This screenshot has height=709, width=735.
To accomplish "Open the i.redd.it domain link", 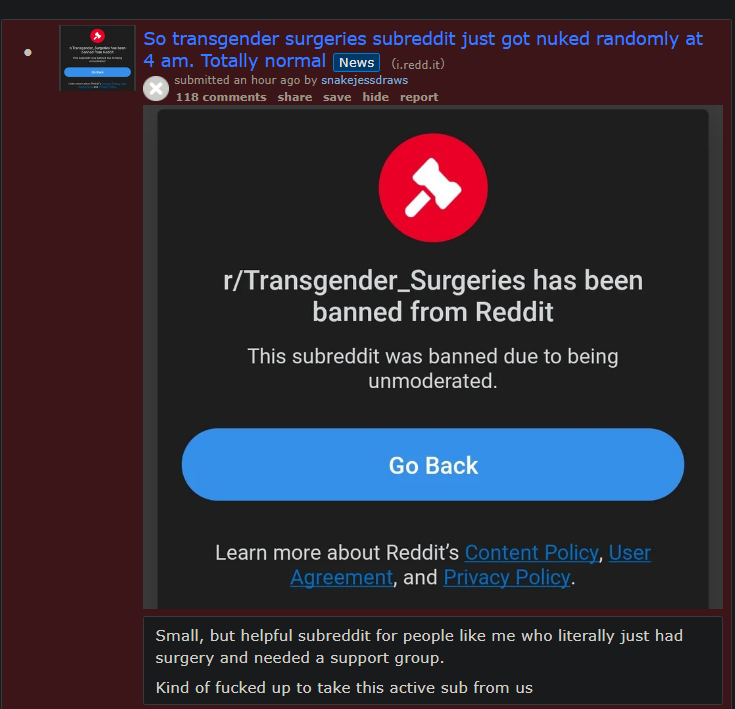I will 418,64.
